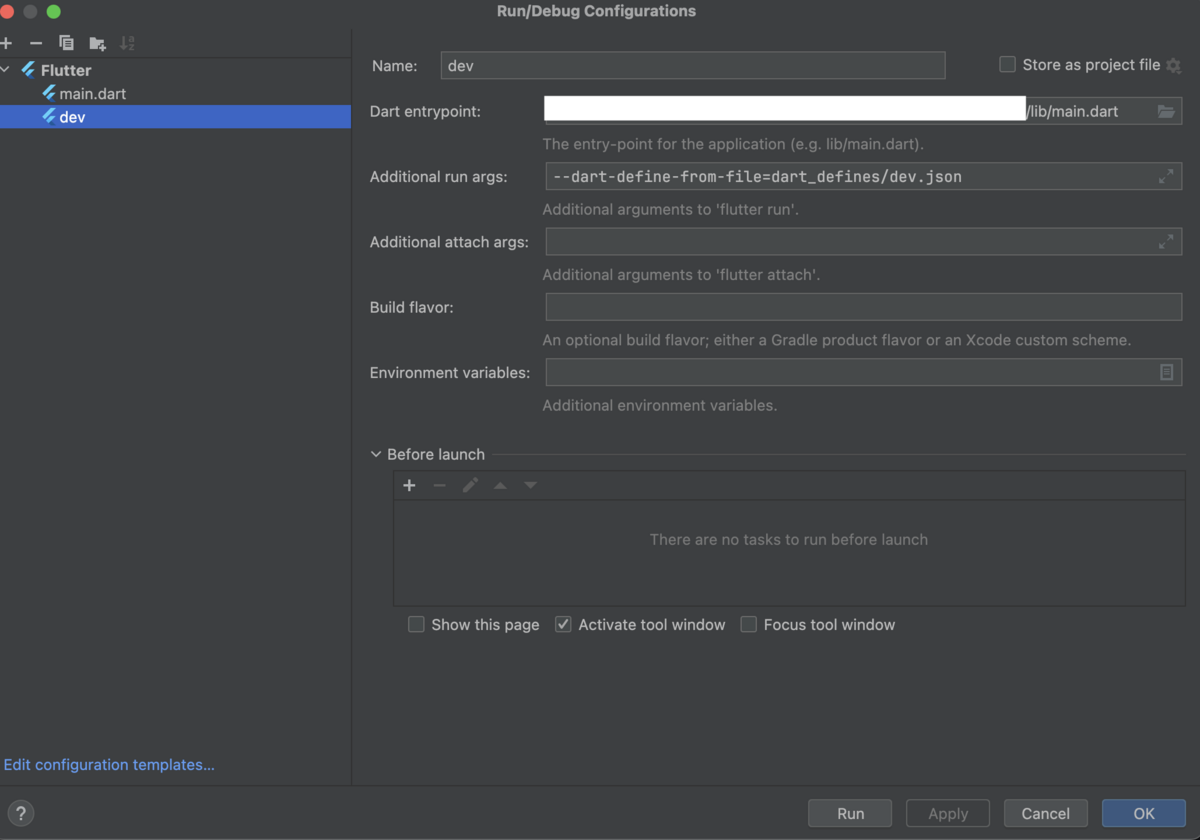Add a new configuration with plus icon
The height and width of the screenshot is (840, 1200).
coord(6,43)
